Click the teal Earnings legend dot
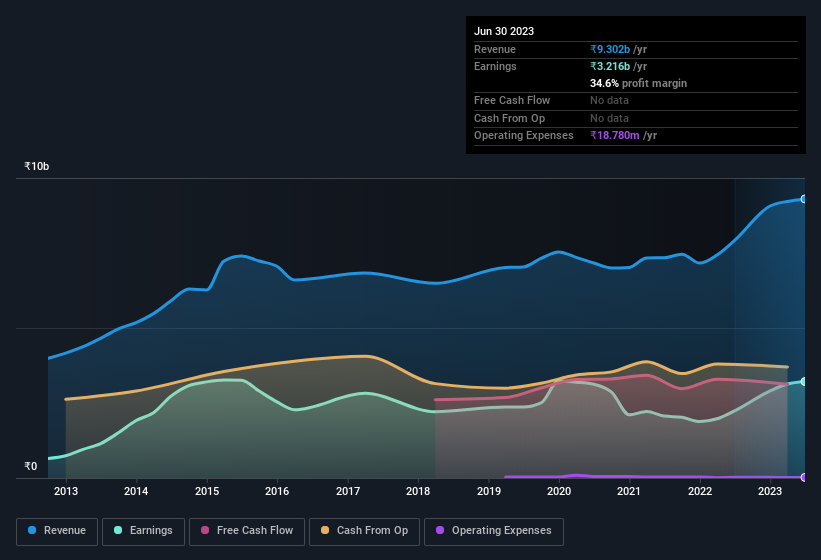Image resolution: width=821 pixels, height=560 pixels. (x=119, y=530)
